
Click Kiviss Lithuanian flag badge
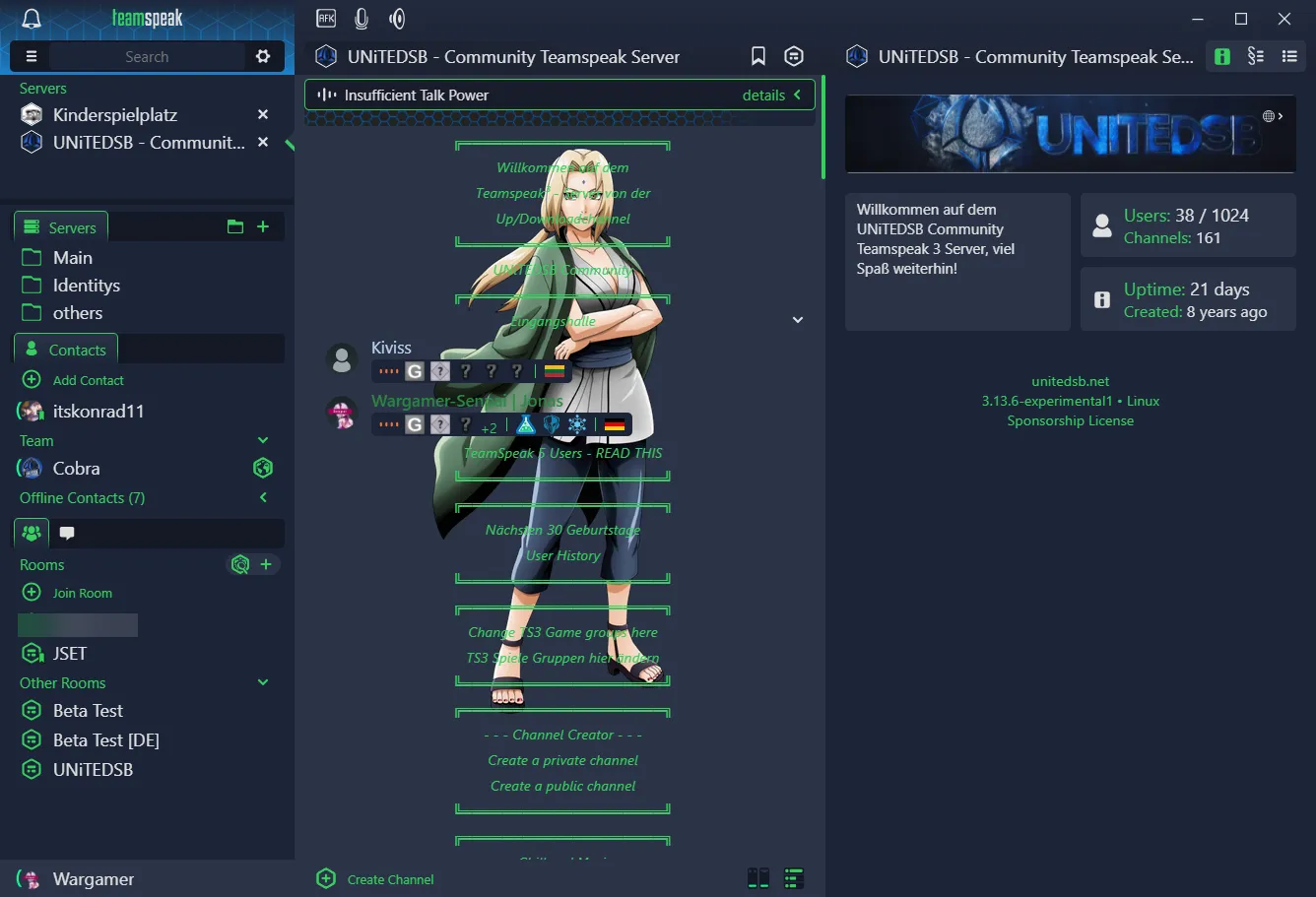554,371
